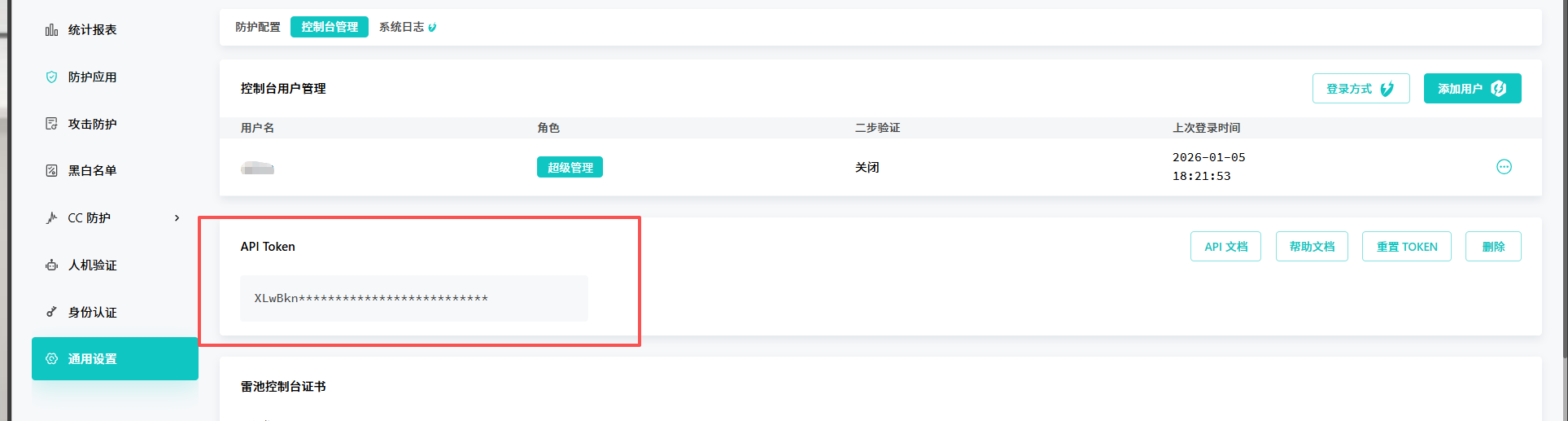Switch to the 防护配置 tab
The height and width of the screenshot is (421, 1568).
(x=258, y=28)
